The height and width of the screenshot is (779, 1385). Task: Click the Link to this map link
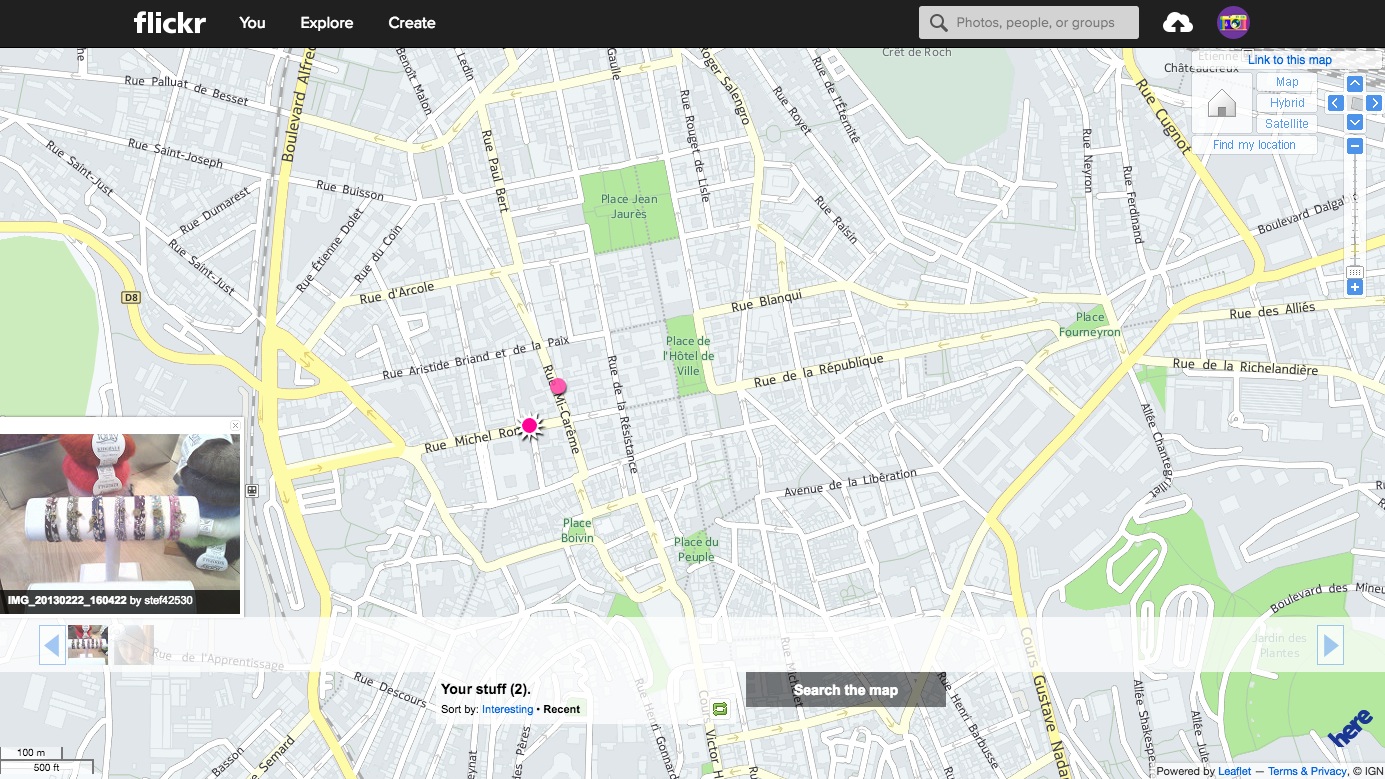1289,59
